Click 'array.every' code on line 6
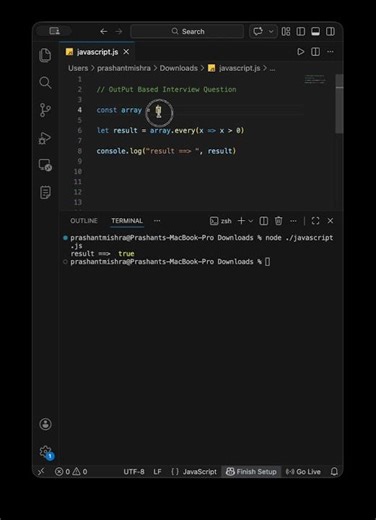 [x=172, y=131]
